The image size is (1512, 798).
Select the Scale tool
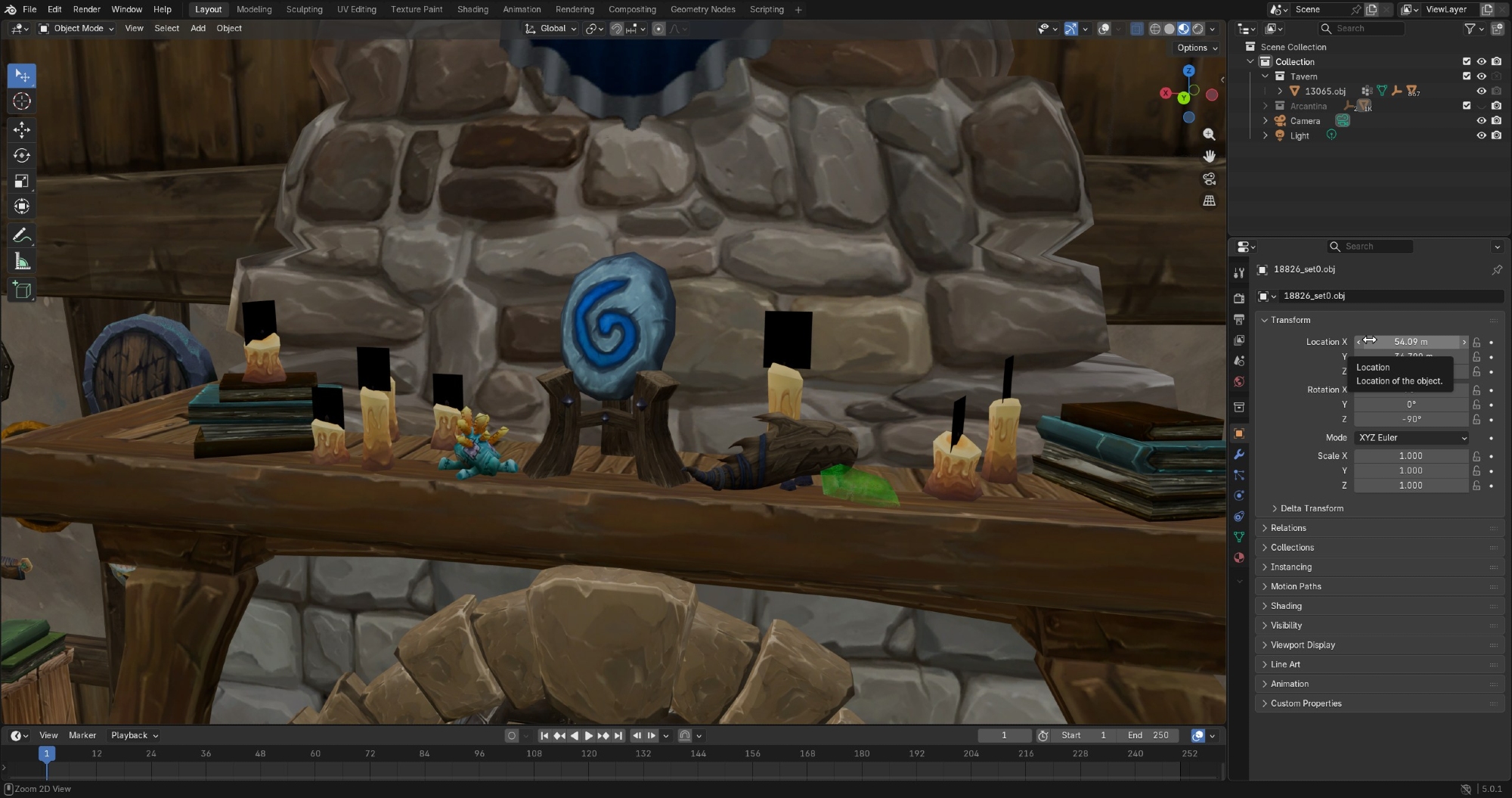(22, 182)
